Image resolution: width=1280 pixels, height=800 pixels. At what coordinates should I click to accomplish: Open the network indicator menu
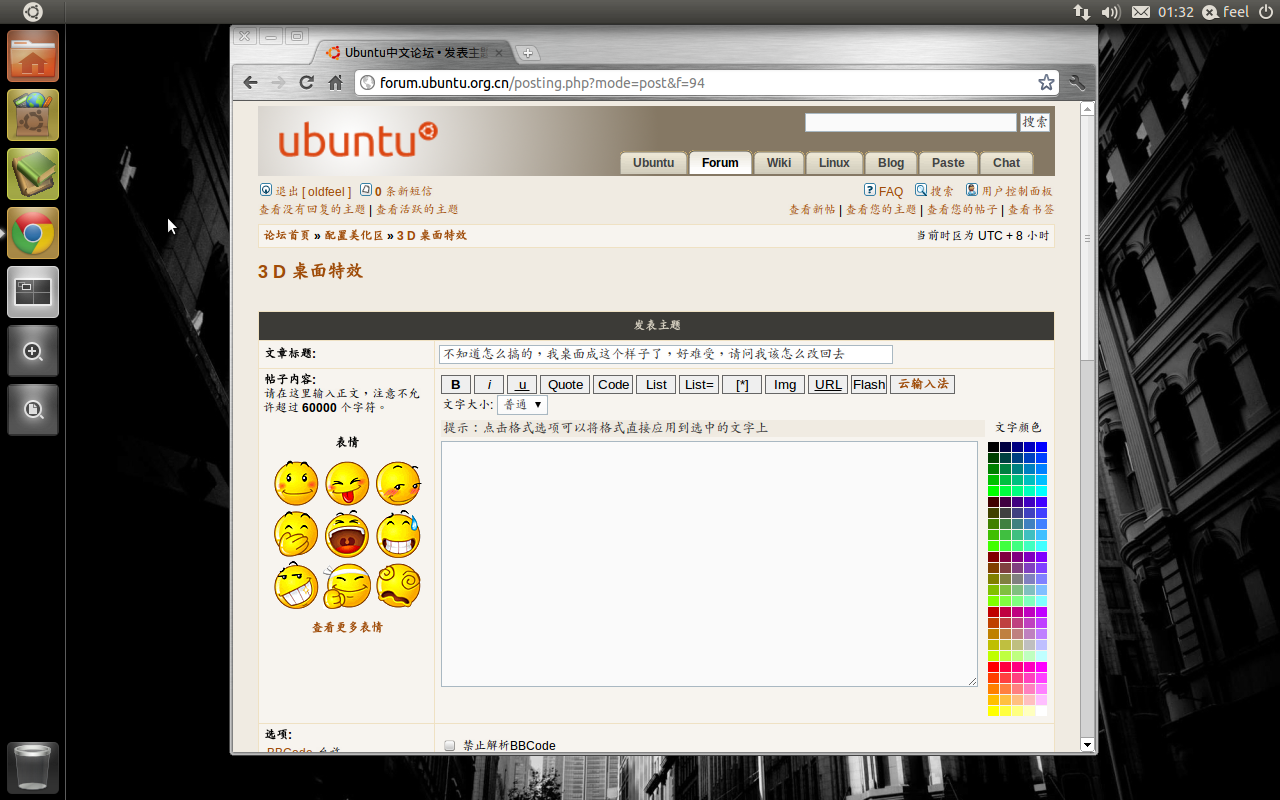pos(1082,12)
